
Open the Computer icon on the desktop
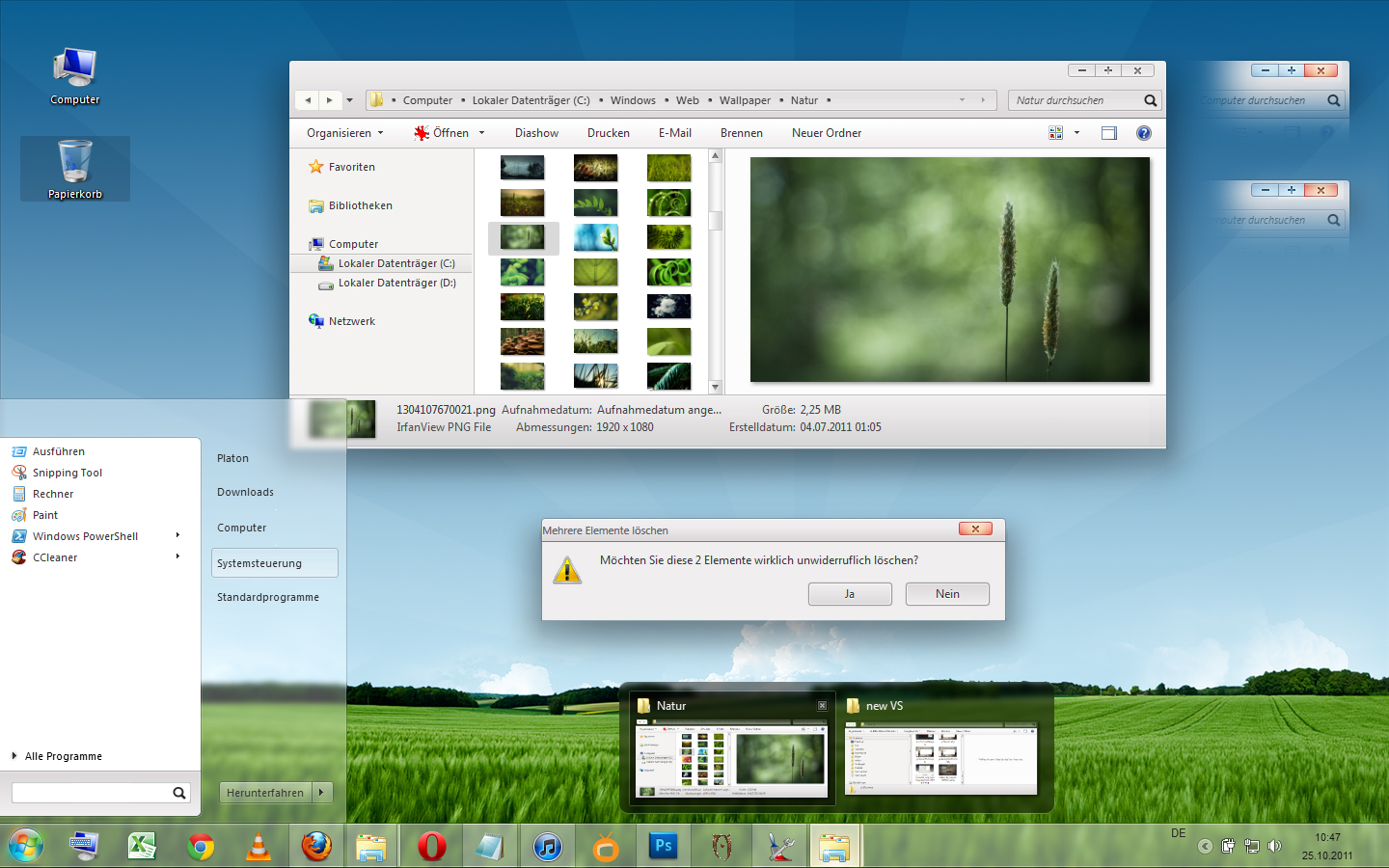coord(75,76)
